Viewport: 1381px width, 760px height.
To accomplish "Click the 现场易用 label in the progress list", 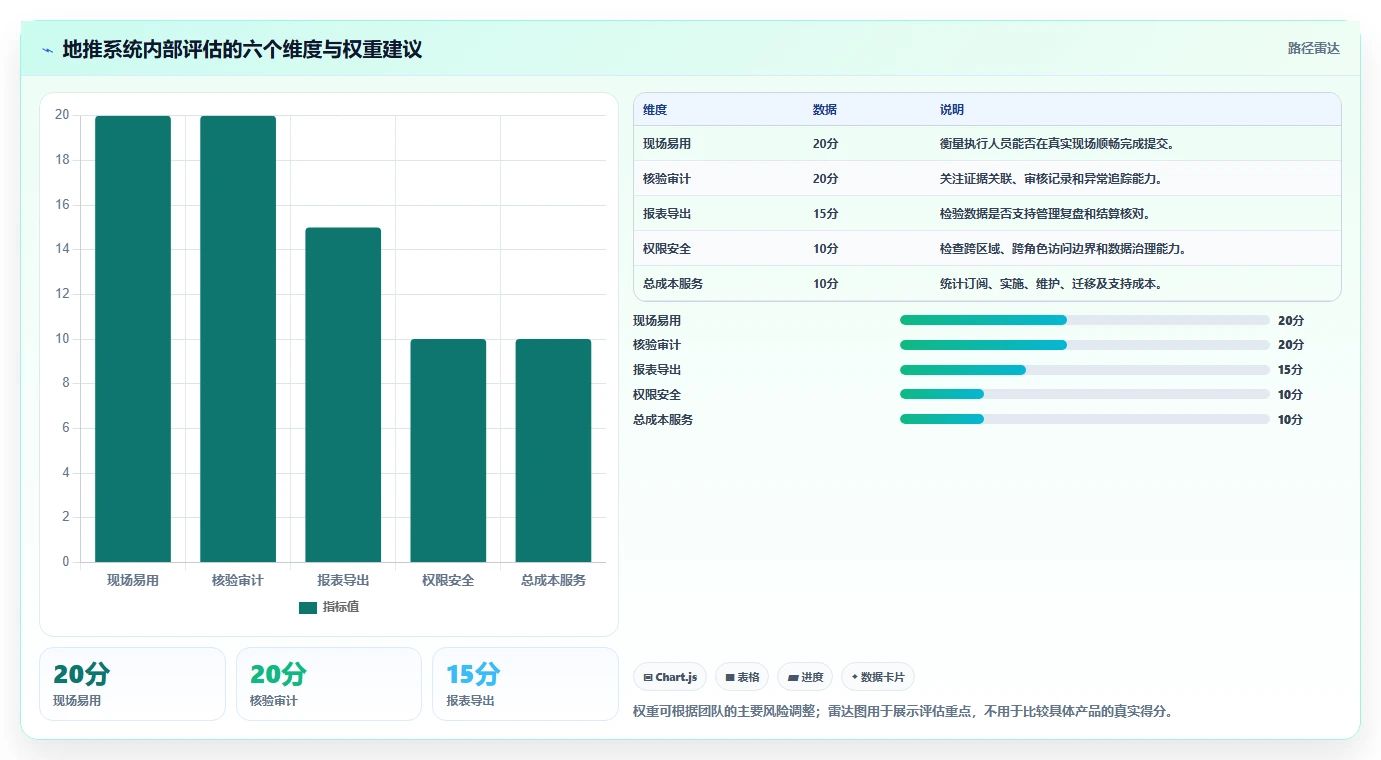I will coord(657,321).
